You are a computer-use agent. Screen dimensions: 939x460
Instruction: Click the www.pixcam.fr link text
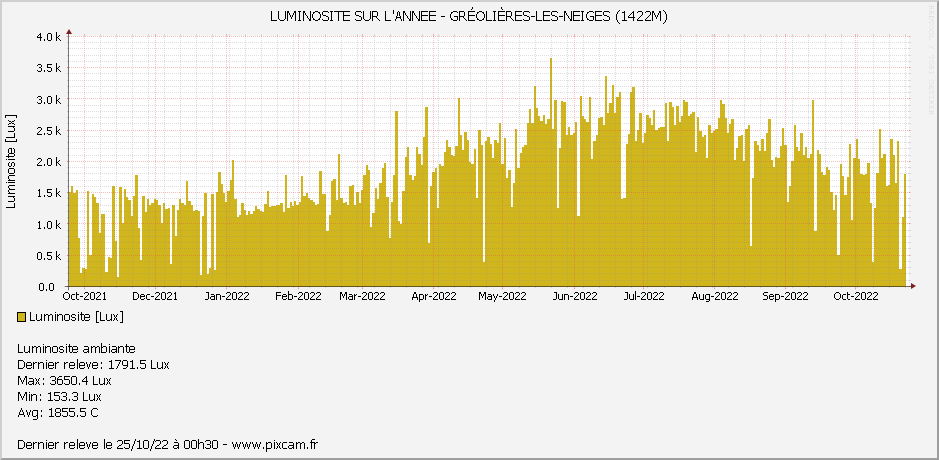[273, 444]
